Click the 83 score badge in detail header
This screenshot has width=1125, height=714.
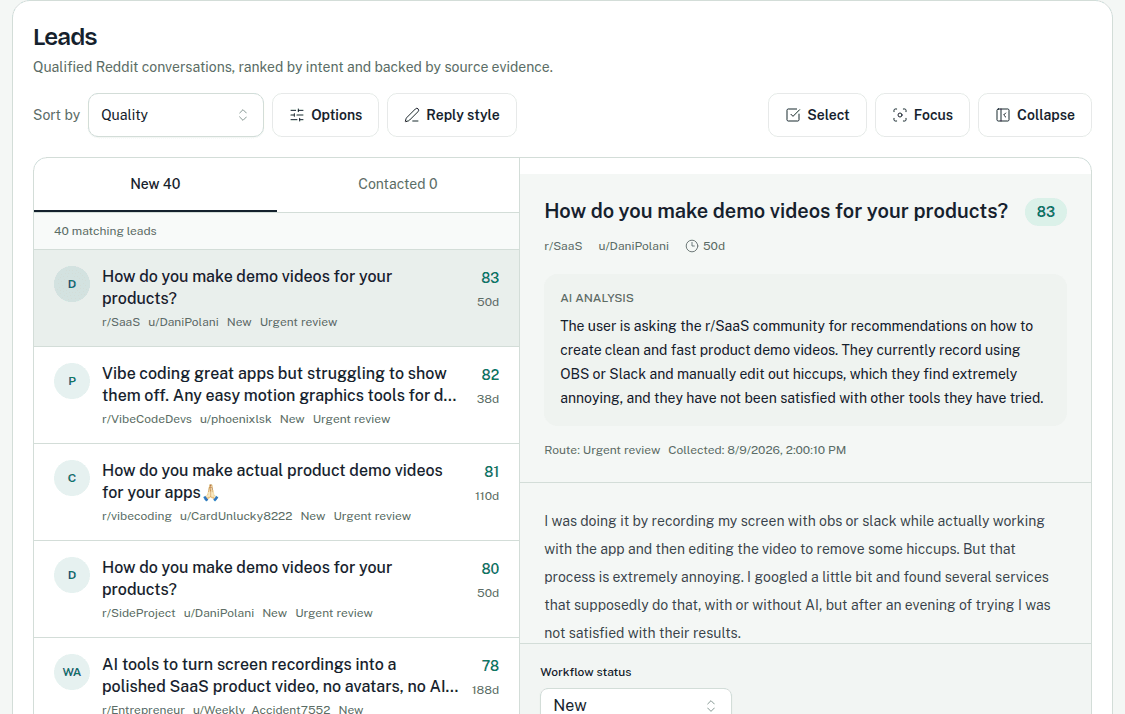coord(1045,212)
